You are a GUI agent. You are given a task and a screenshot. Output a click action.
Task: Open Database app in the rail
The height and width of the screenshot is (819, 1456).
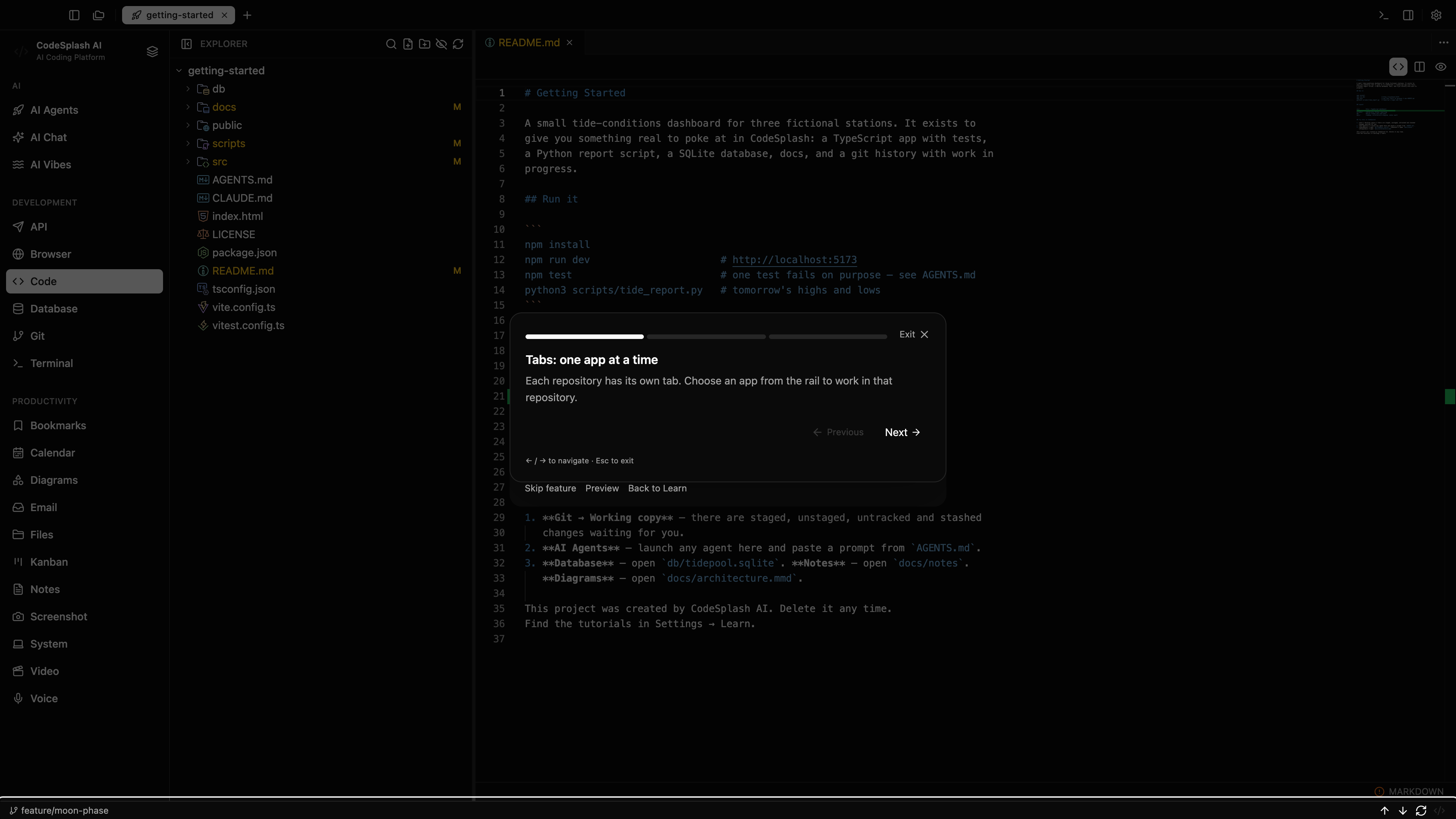pyautogui.click(x=84, y=309)
